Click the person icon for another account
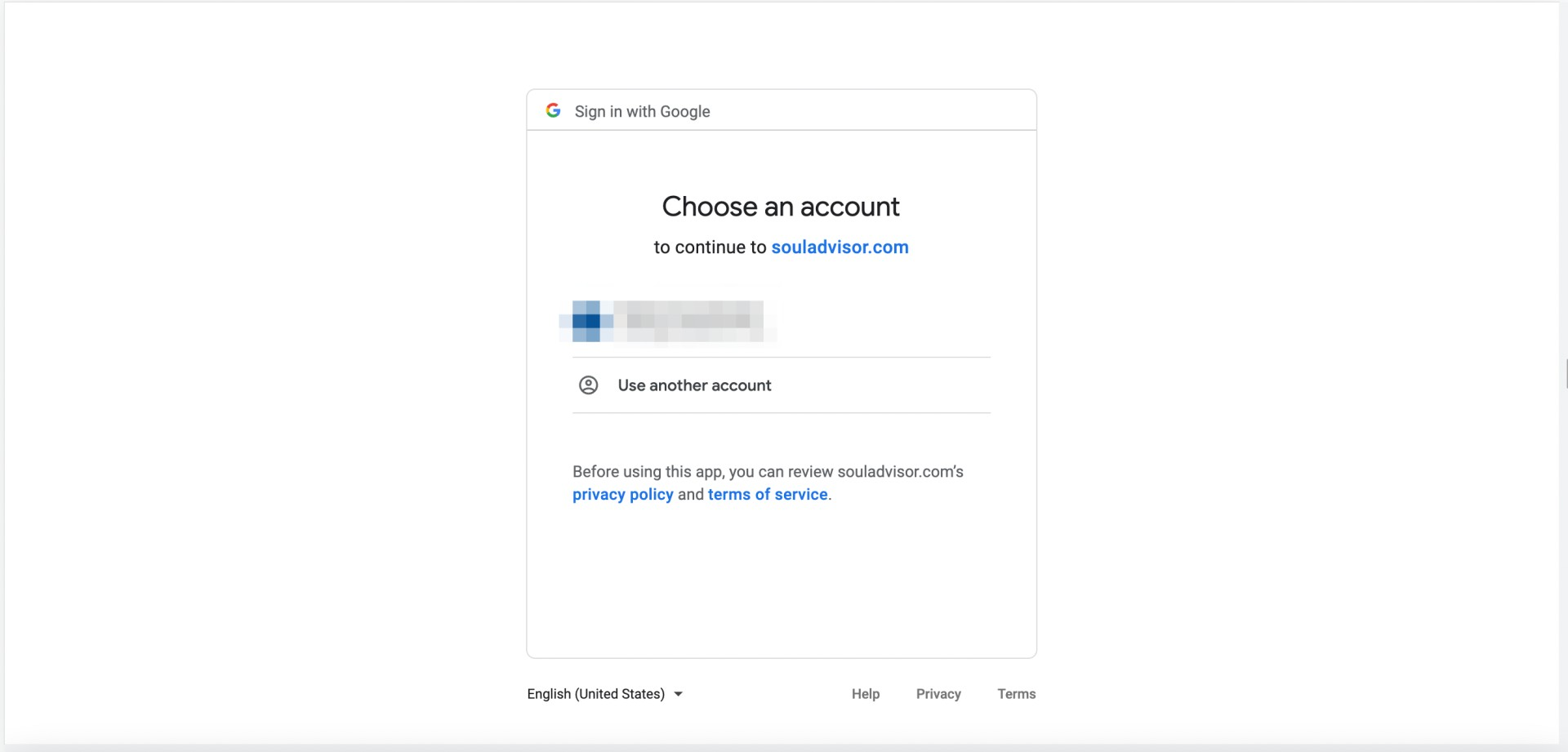The height and width of the screenshot is (752, 1568). 588,385
